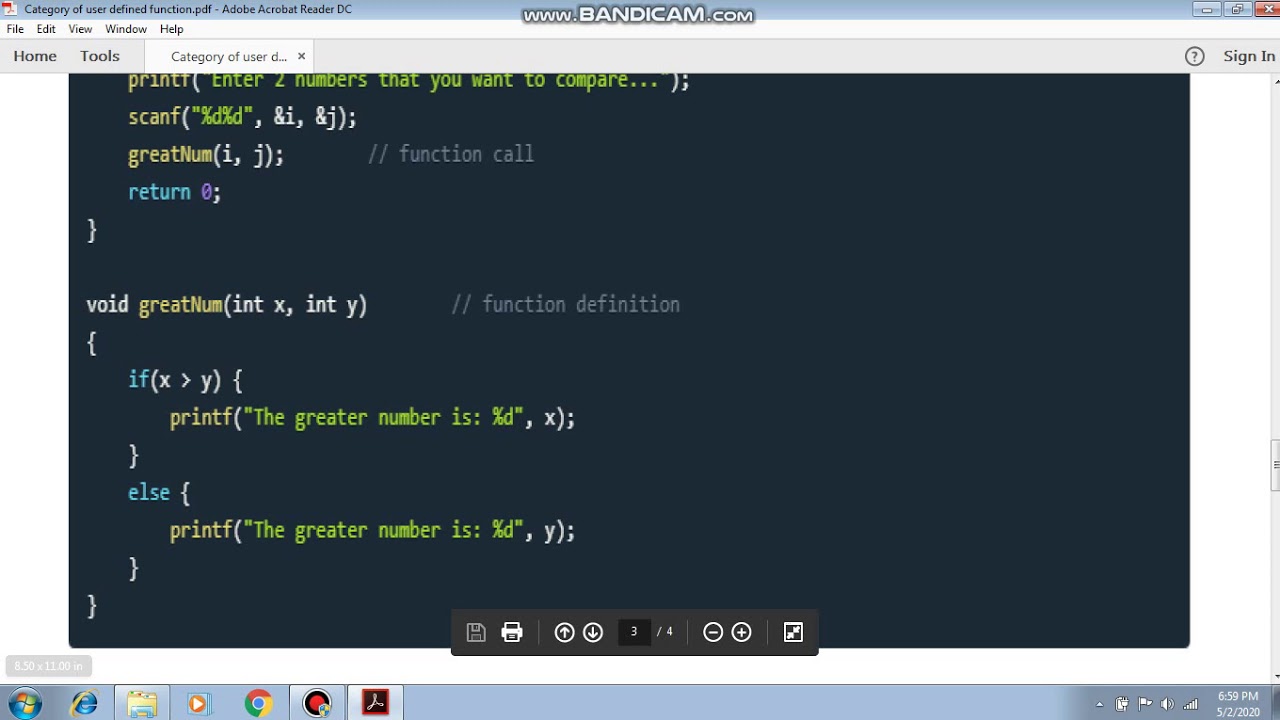The image size is (1280, 720).
Task: Open the Windows Start menu
Action: (x=25, y=704)
